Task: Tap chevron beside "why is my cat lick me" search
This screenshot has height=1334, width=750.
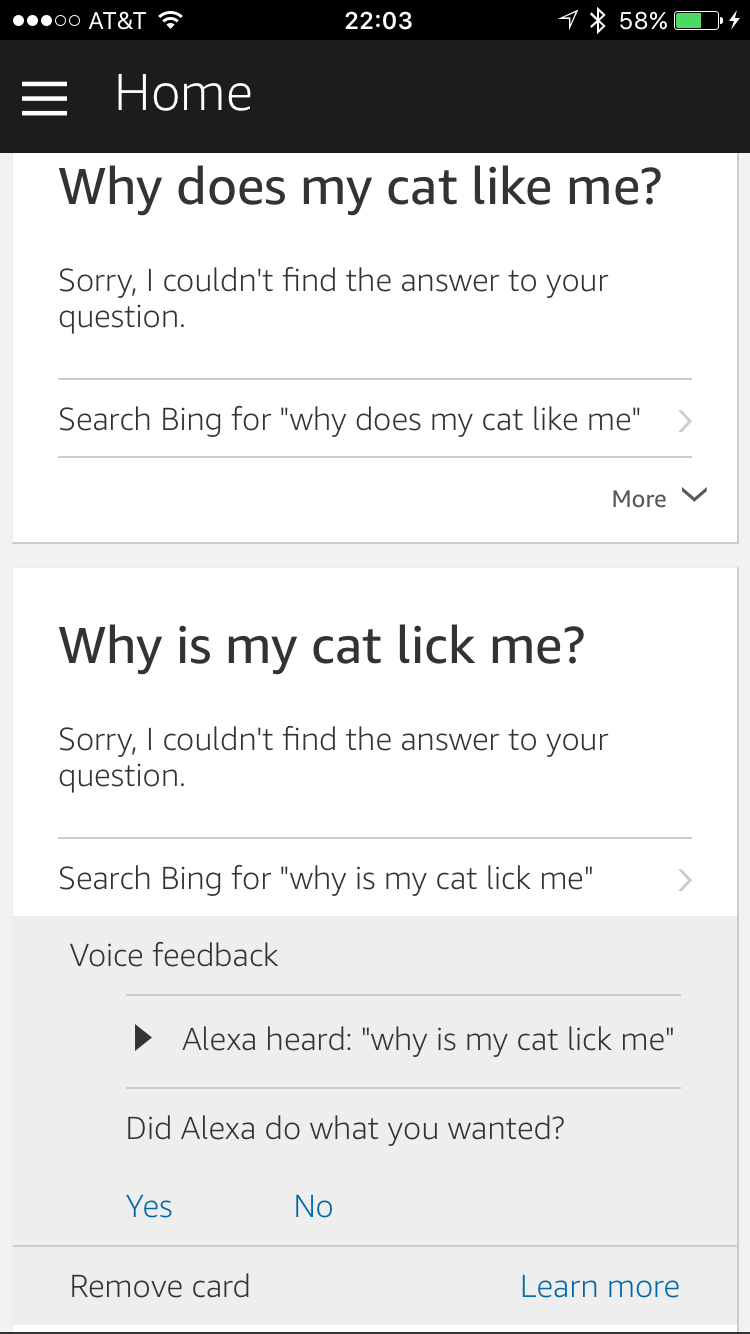Action: click(x=685, y=880)
